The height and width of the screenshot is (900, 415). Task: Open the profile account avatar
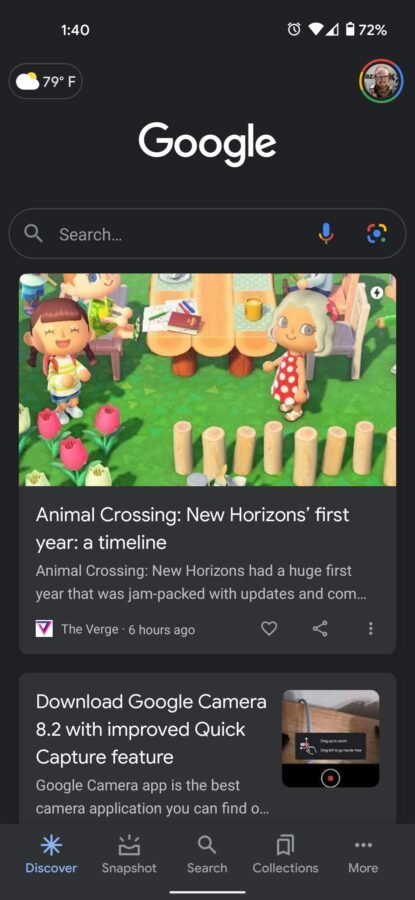click(x=381, y=82)
